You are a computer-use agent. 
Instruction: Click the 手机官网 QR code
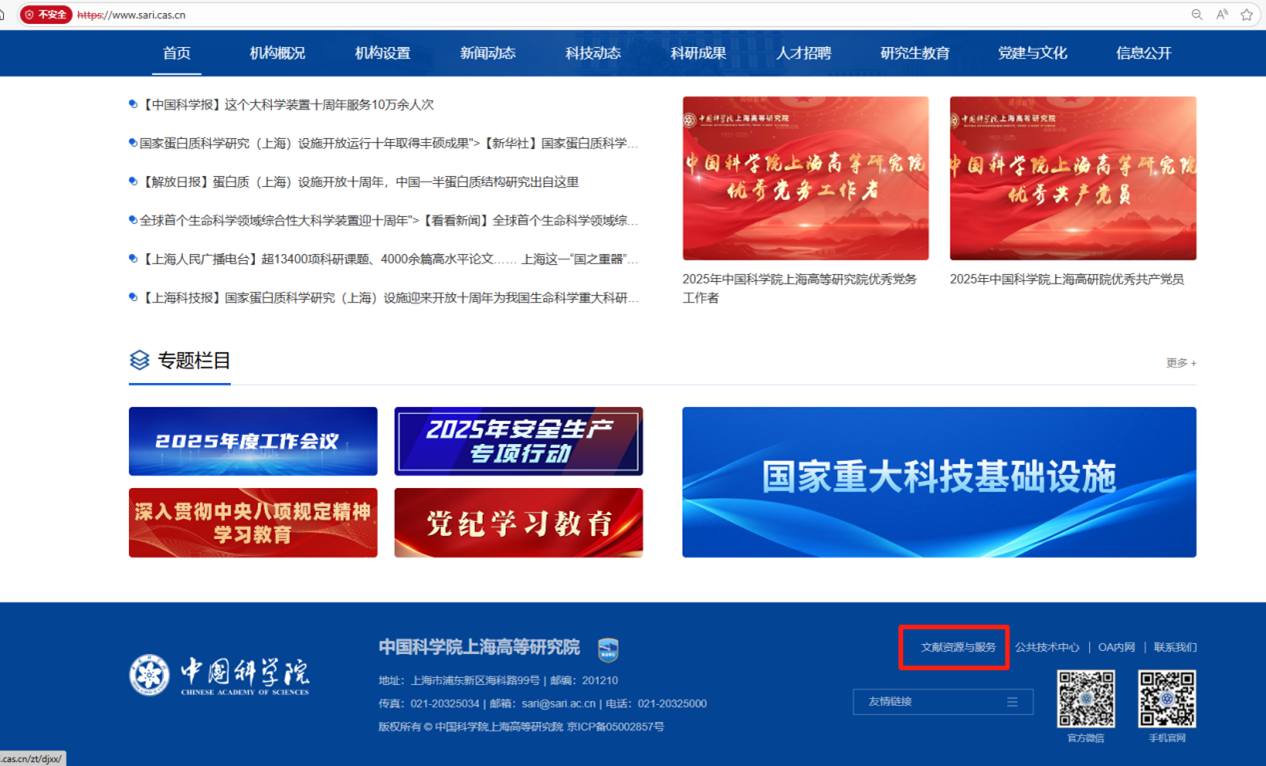coord(1167,699)
